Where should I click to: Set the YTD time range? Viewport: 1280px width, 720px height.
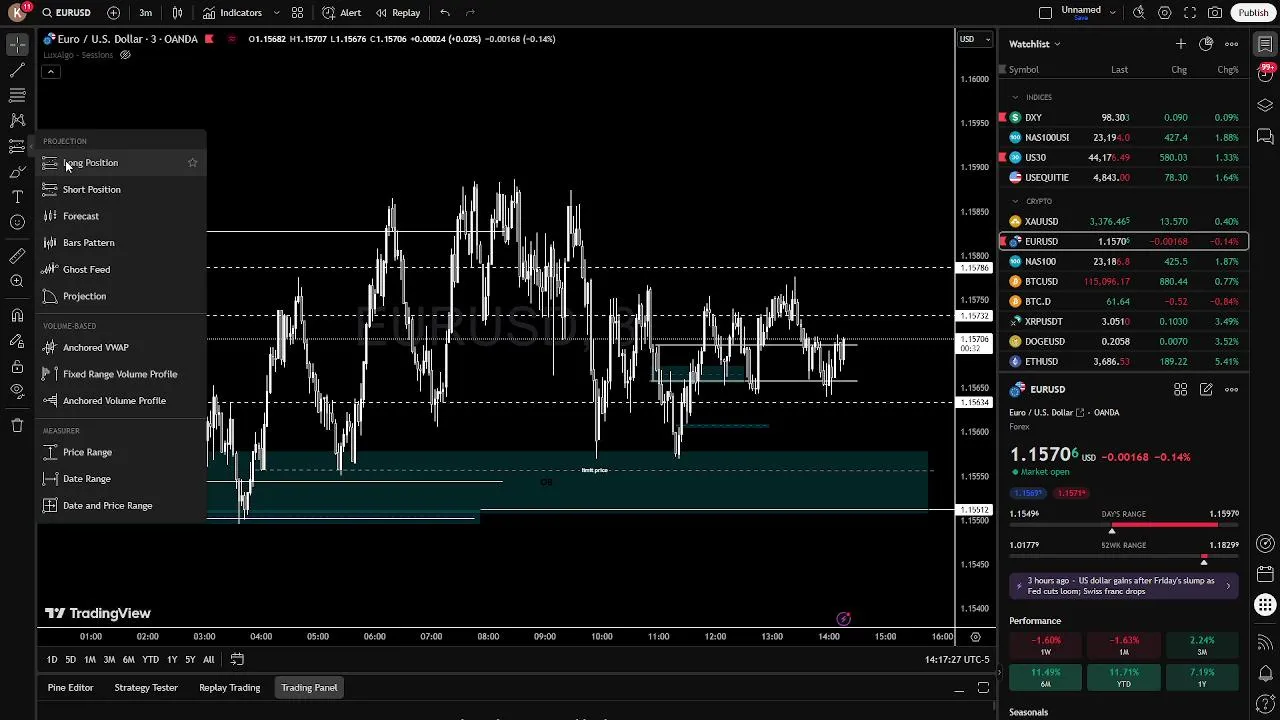pyautogui.click(x=150, y=660)
